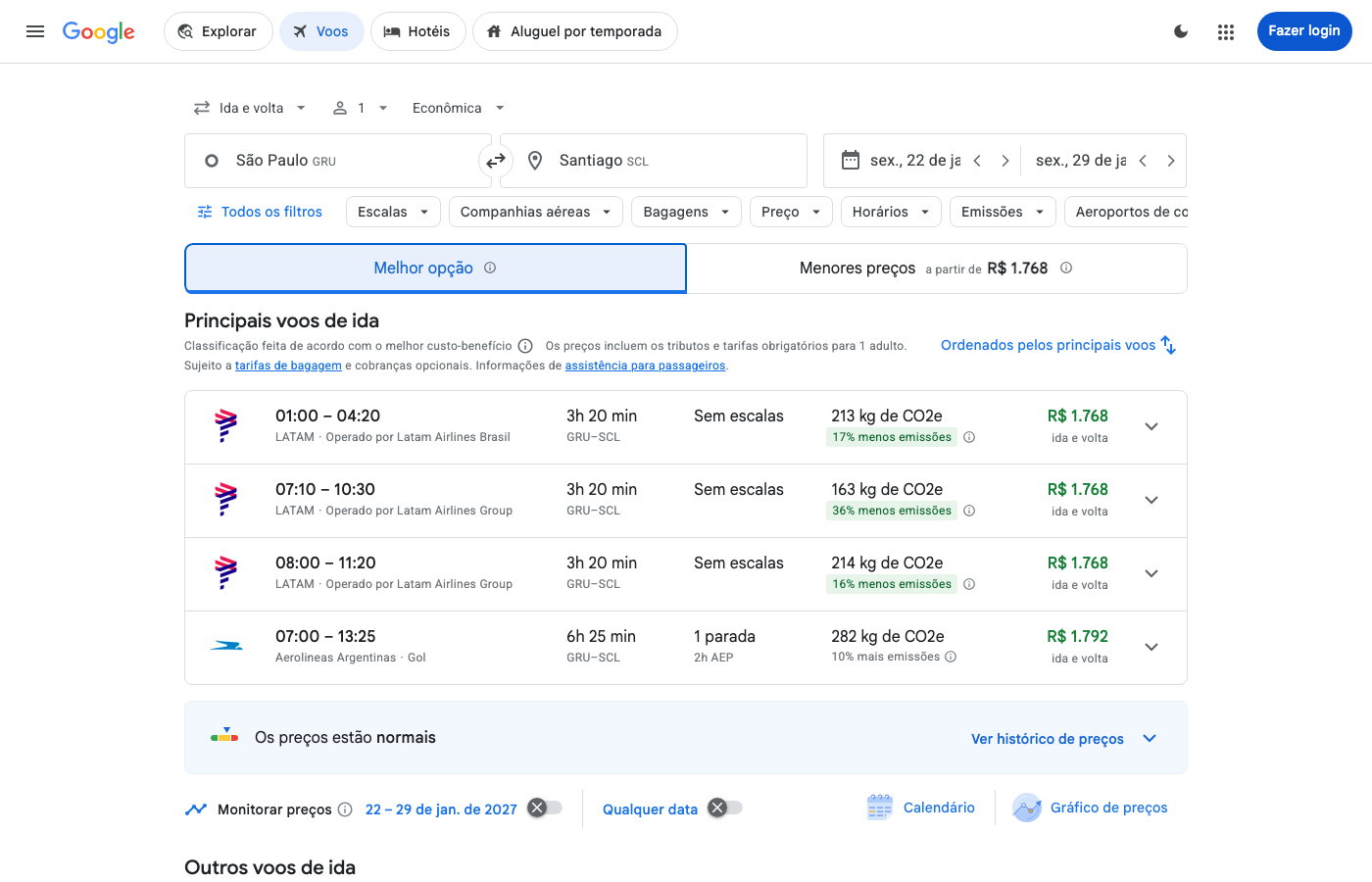Screen dimensions: 1372x882
Task: Select the Melhor opção tab
Action: [x=435, y=268]
